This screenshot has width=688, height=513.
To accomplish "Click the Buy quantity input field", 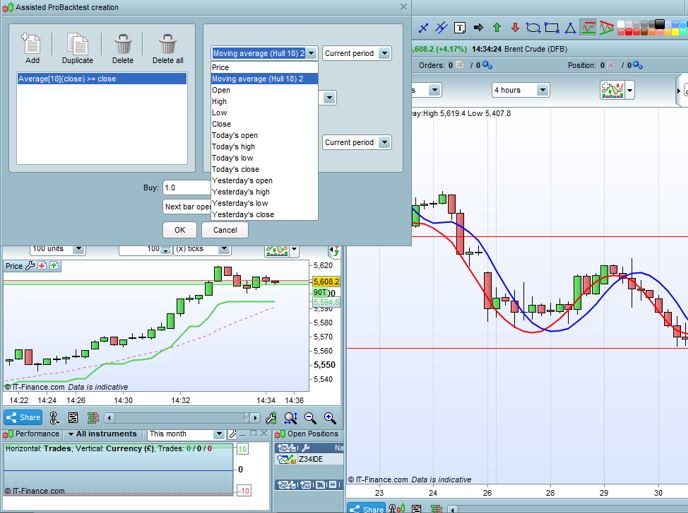I will tap(186, 187).
